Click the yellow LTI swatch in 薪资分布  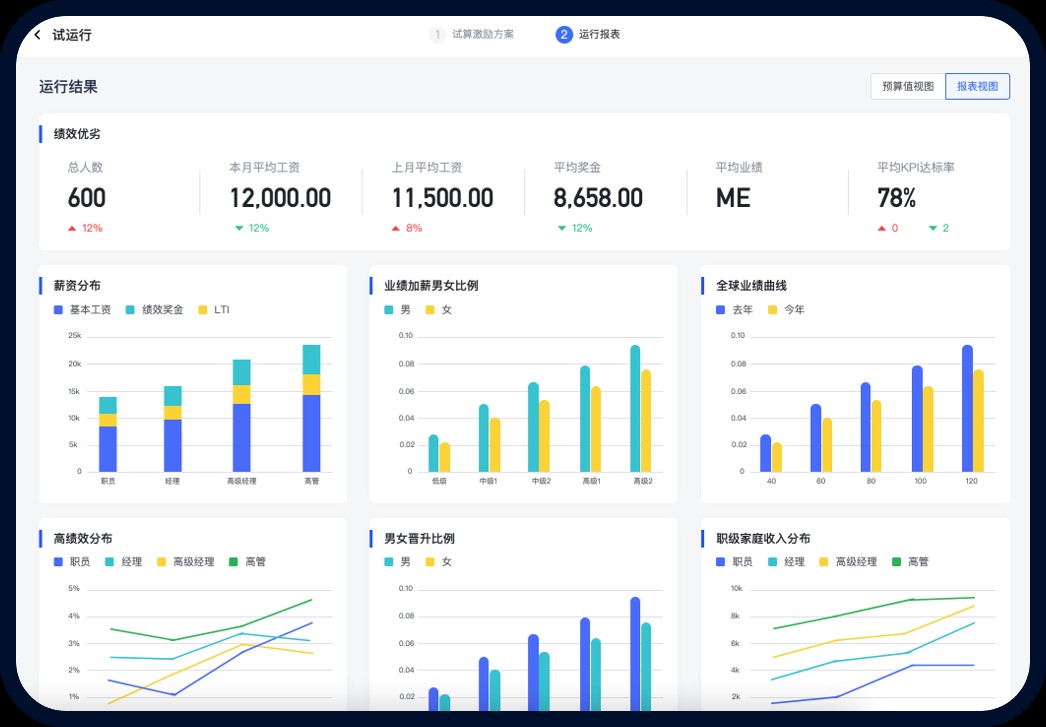[x=203, y=310]
